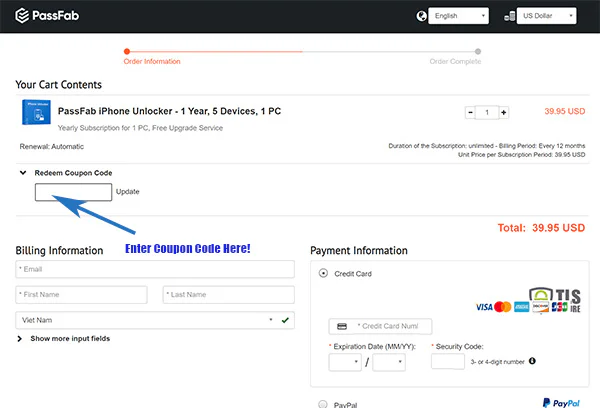Click the Mastercard logo

click(502, 307)
